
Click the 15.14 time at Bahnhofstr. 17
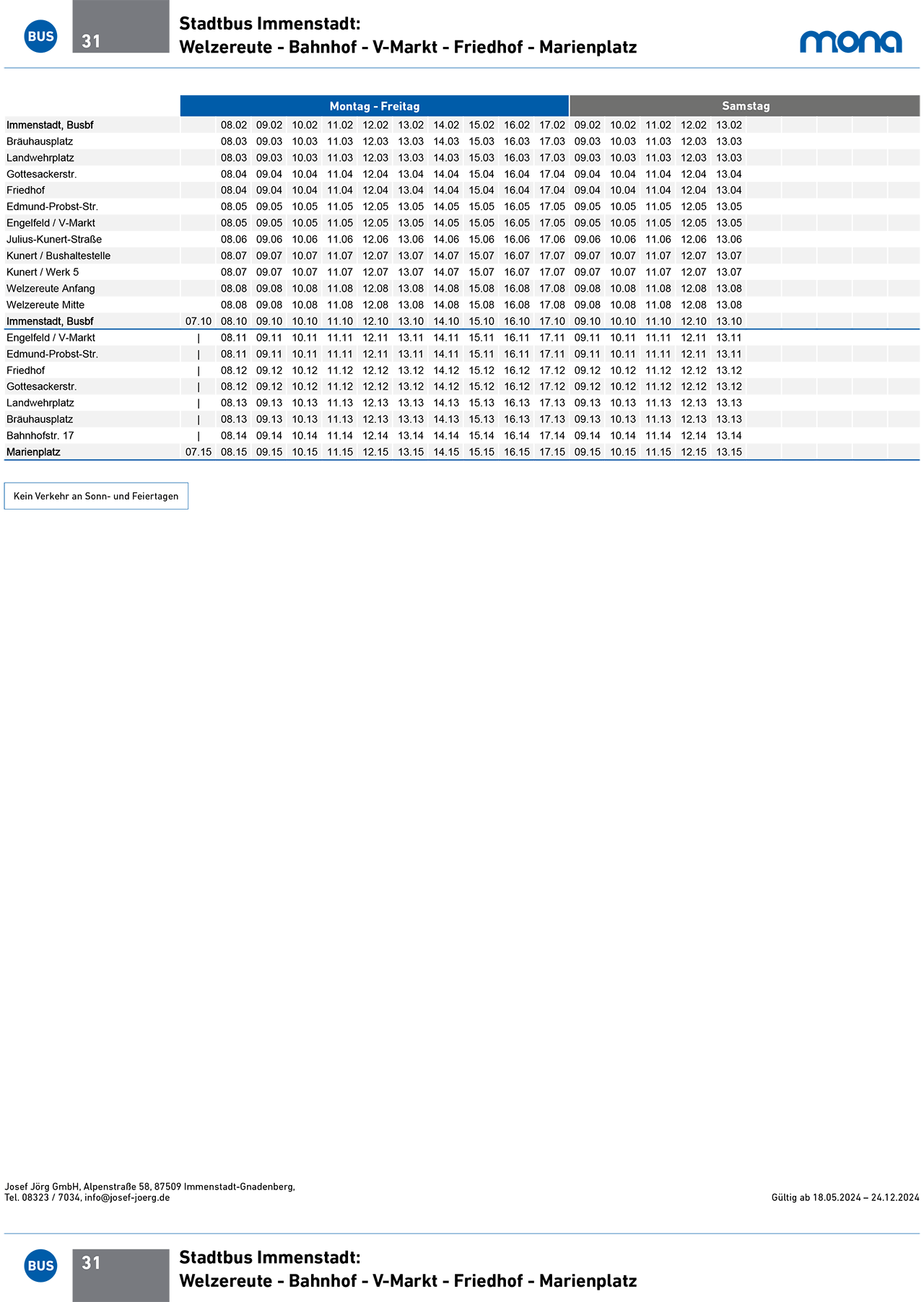[481, 435]
